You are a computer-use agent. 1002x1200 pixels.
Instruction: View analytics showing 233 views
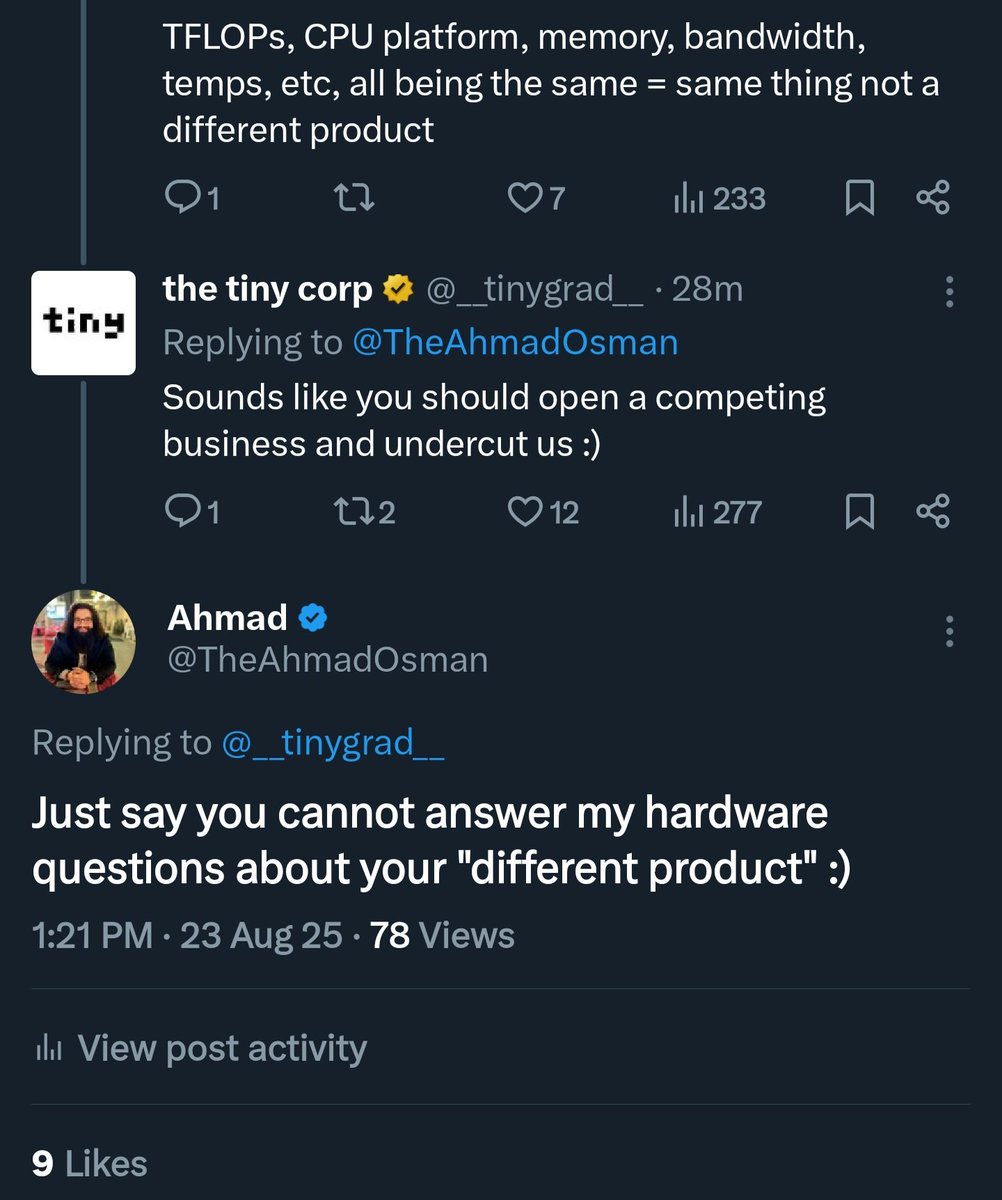pyautogui.click(x=719, y=199)
